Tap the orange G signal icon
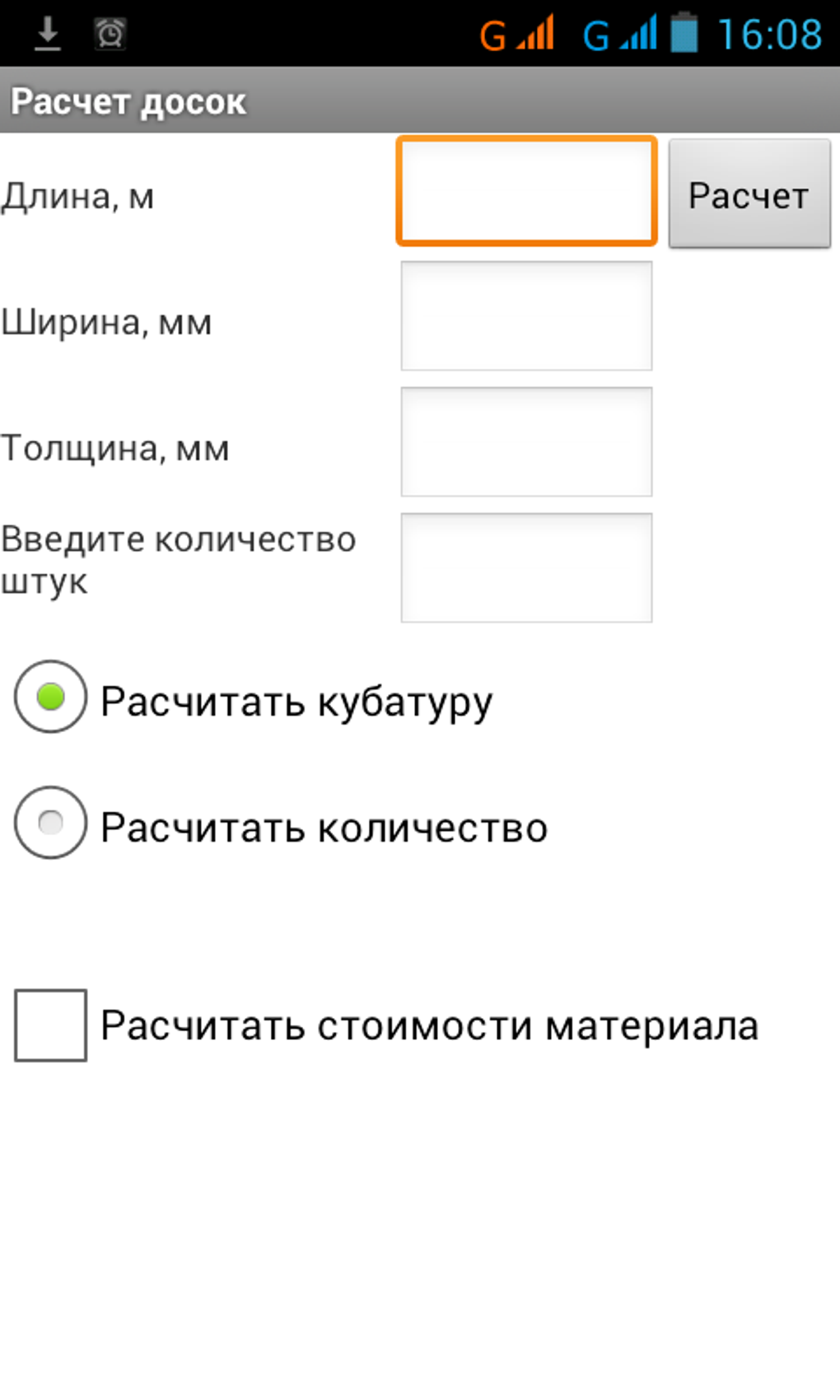This screenshot has width=840, height=1400. pos(516,34)
